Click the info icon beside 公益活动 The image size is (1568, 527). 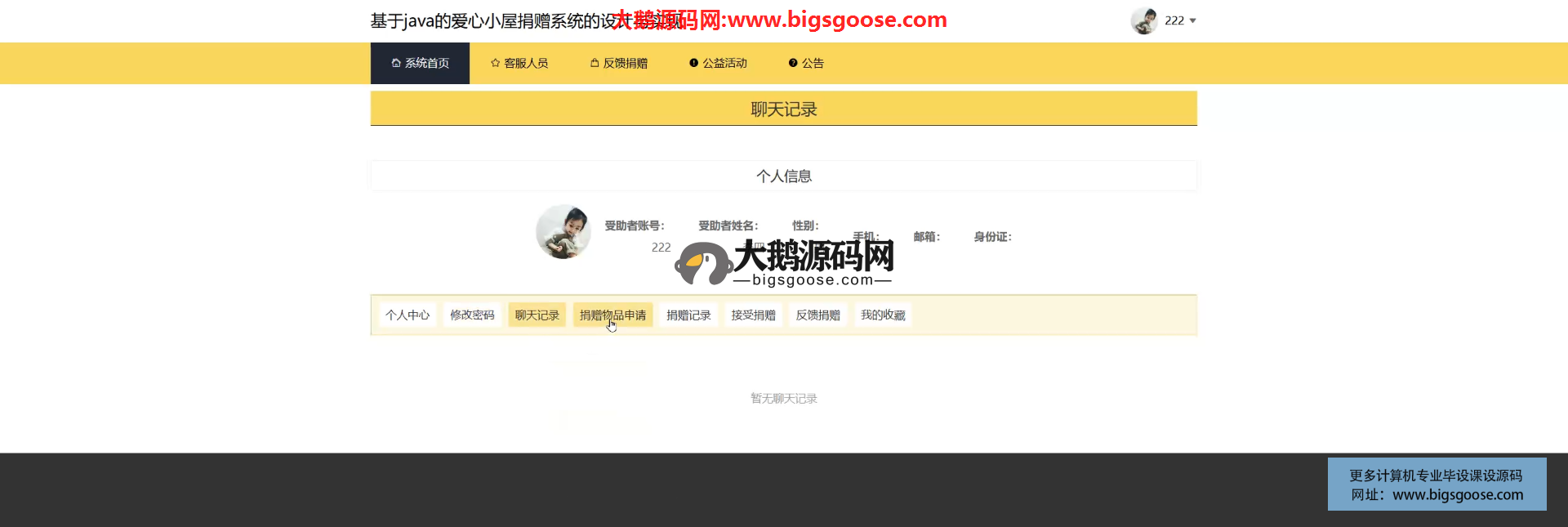693,63
